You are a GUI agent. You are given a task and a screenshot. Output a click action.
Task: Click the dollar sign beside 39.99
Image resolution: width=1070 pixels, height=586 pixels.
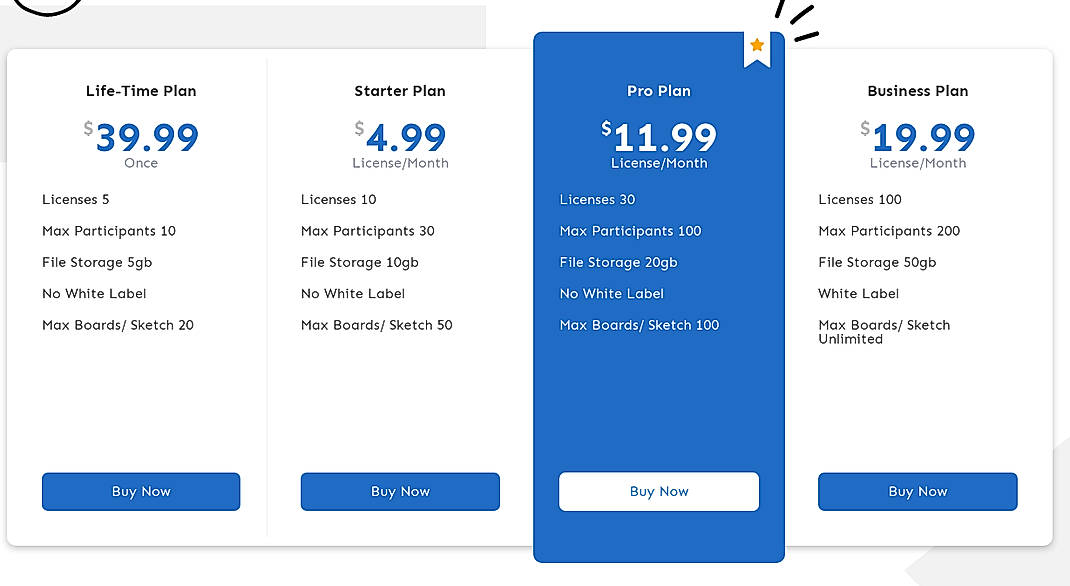(x=88, y=128)
